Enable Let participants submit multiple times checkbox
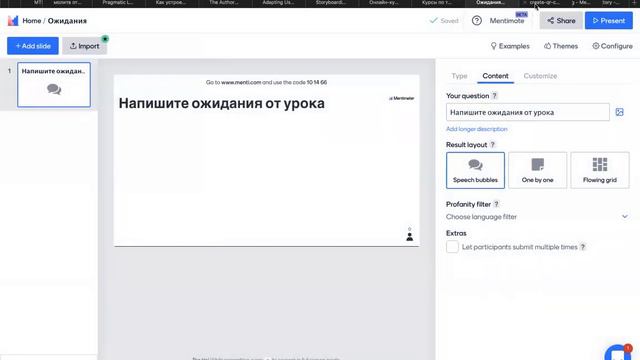640x360 pixels. [x=452, y=247]
